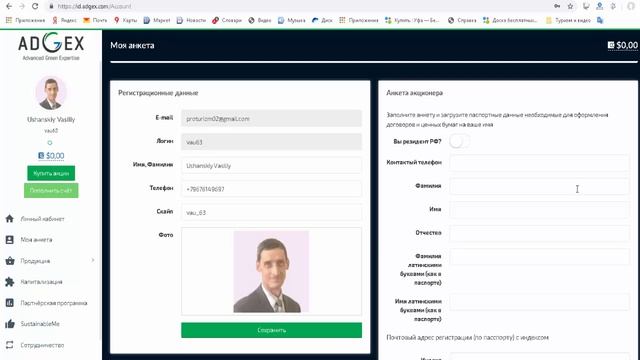The image size is (640, 360).
Task: Click the sidebar $0,00 balance
Action: click(x=51, y=156)
